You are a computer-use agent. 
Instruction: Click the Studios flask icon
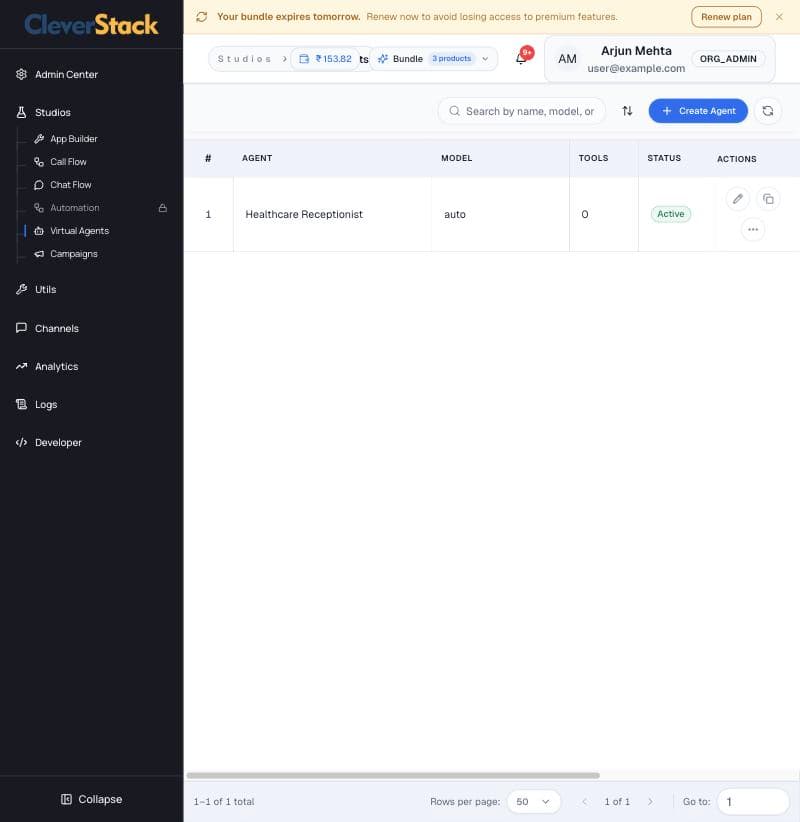[x=21, y=112]
